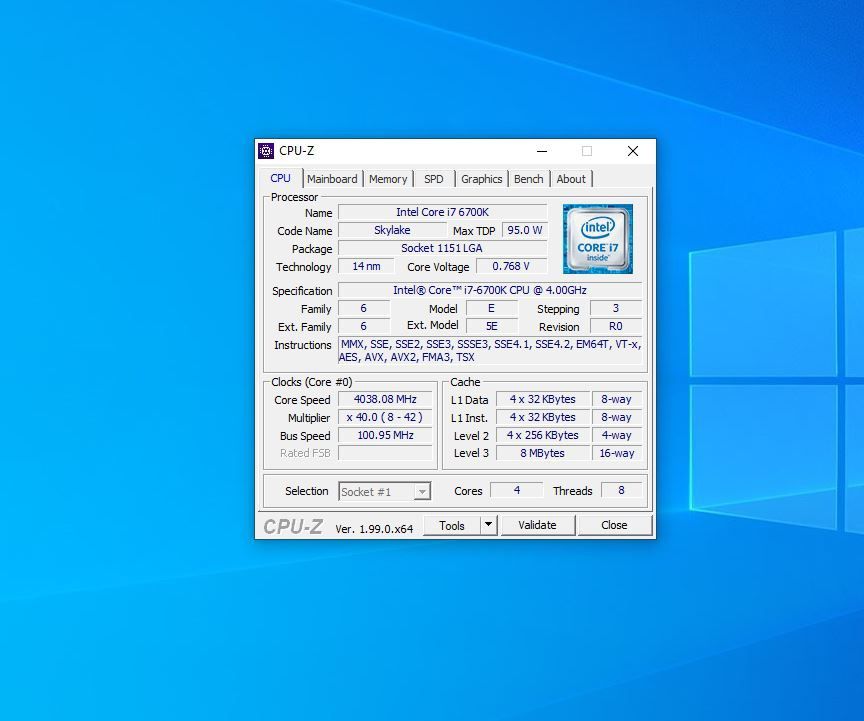Show the About tab
The height and width of the screenshot is (721, 864).
[571, 179]
